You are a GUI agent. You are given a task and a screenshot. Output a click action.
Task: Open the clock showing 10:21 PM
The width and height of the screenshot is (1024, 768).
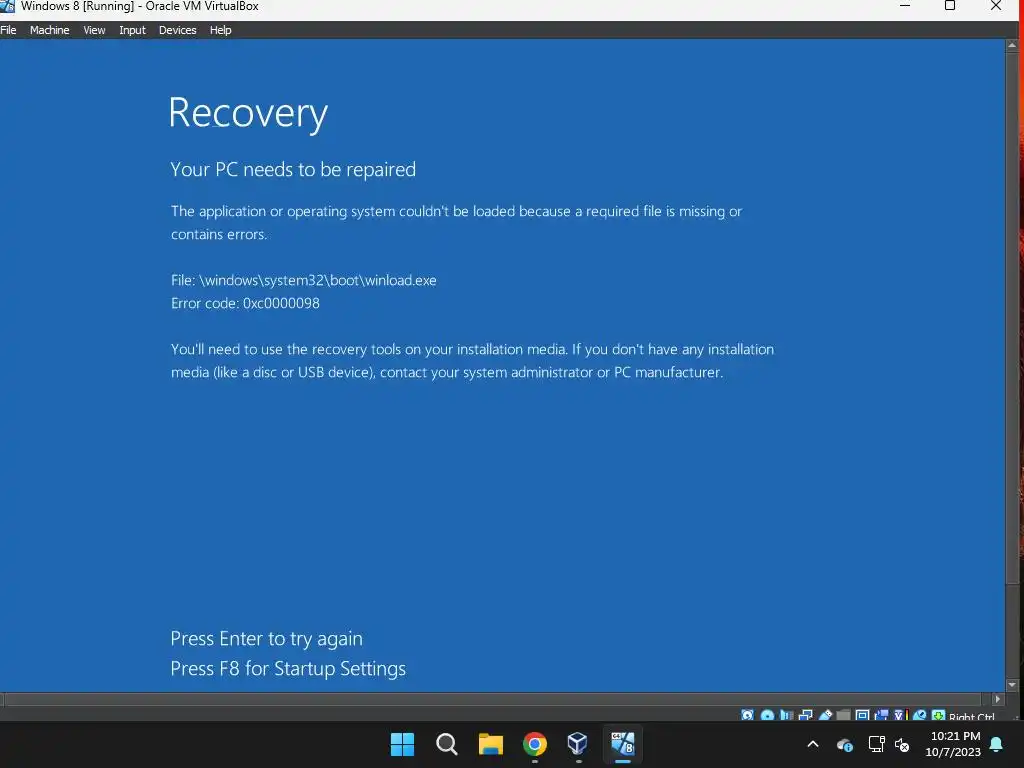click(953, 744)
